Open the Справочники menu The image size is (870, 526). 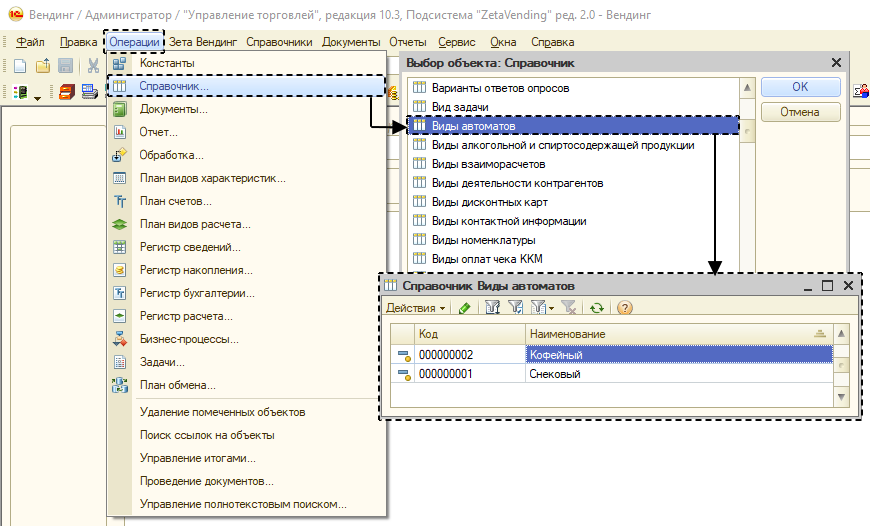click(279, 42)
